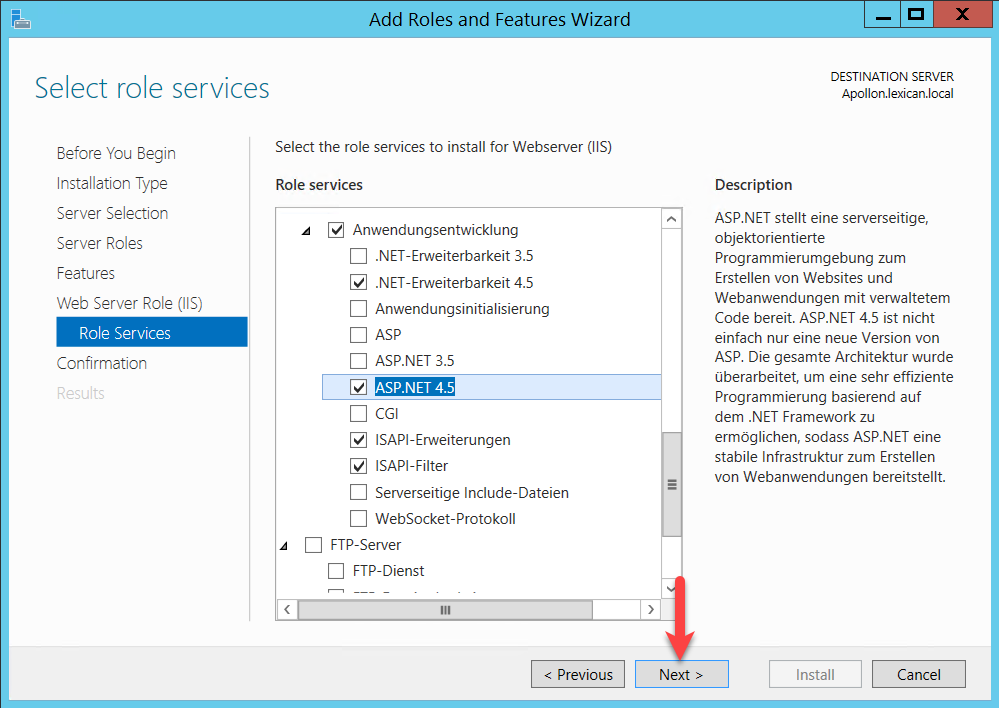The image size is (999, 708).
Task: Collapse the Anwendungsentwicklung tree node
Action: 307,231
